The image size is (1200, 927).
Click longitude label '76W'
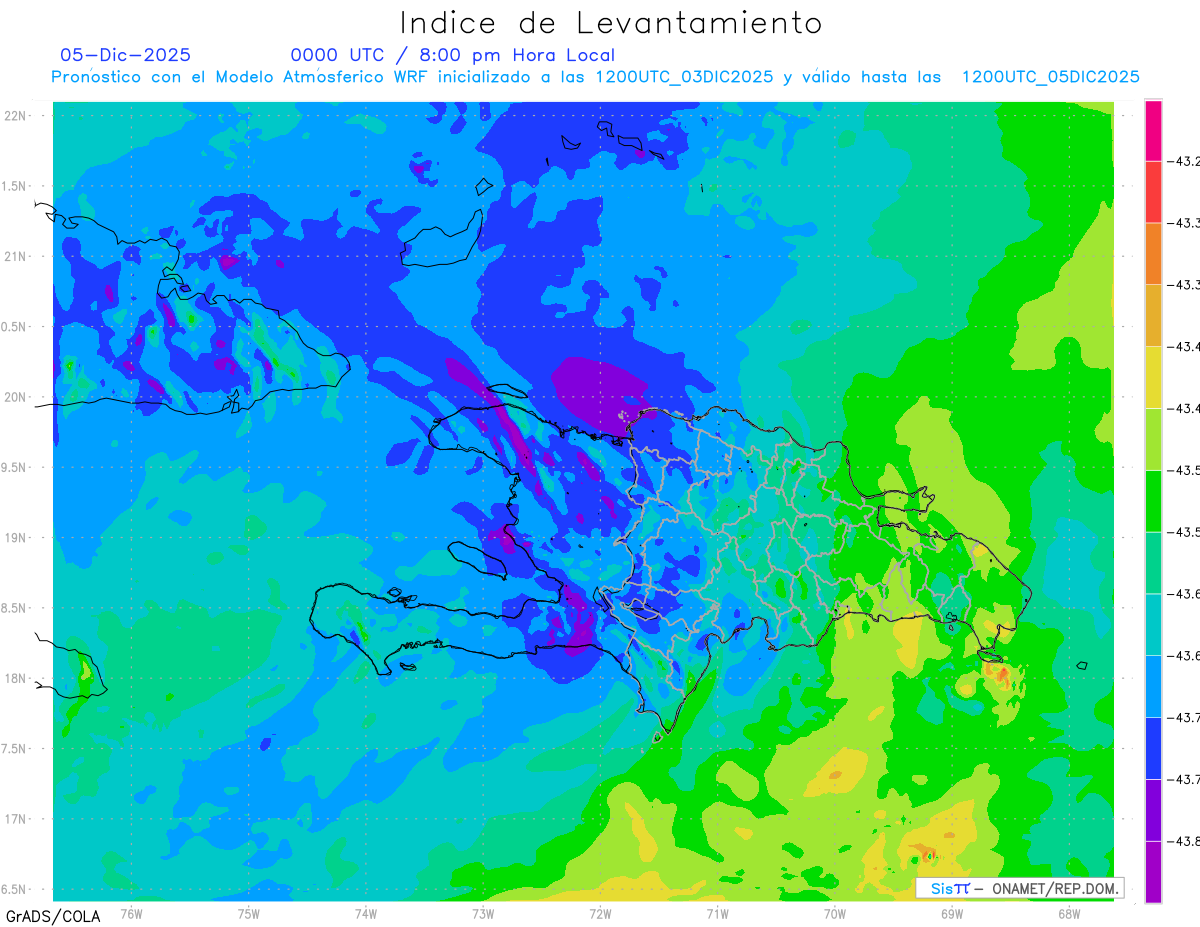pos(132,913)
